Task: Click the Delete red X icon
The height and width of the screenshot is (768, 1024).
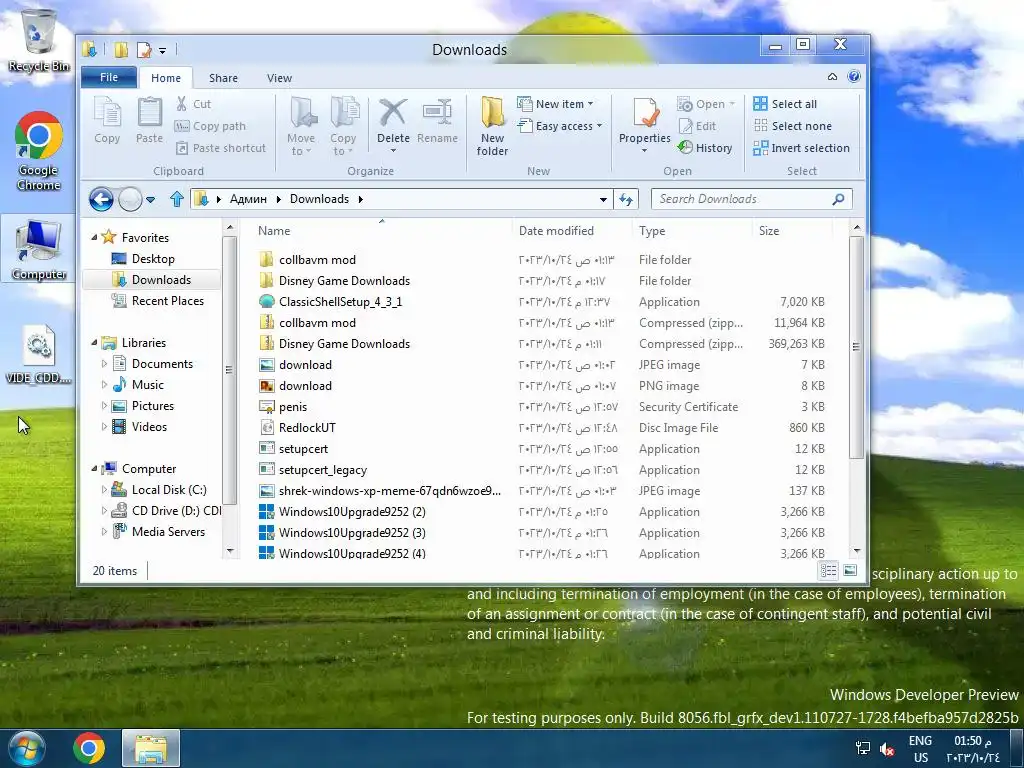Action: [x=393, y=114]
